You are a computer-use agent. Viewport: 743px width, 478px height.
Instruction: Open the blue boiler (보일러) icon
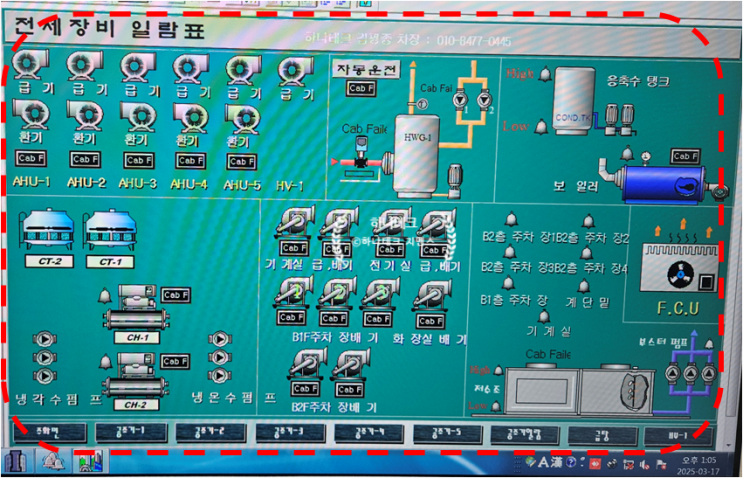[663, 183]
